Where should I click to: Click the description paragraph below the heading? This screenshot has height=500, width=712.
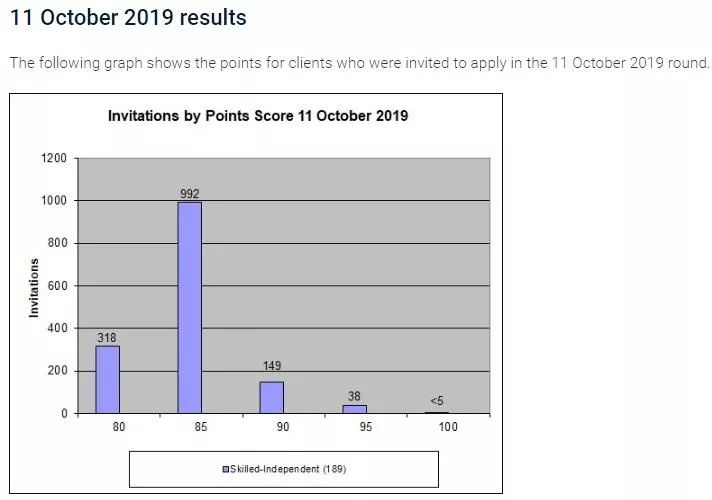click(359, 63)
